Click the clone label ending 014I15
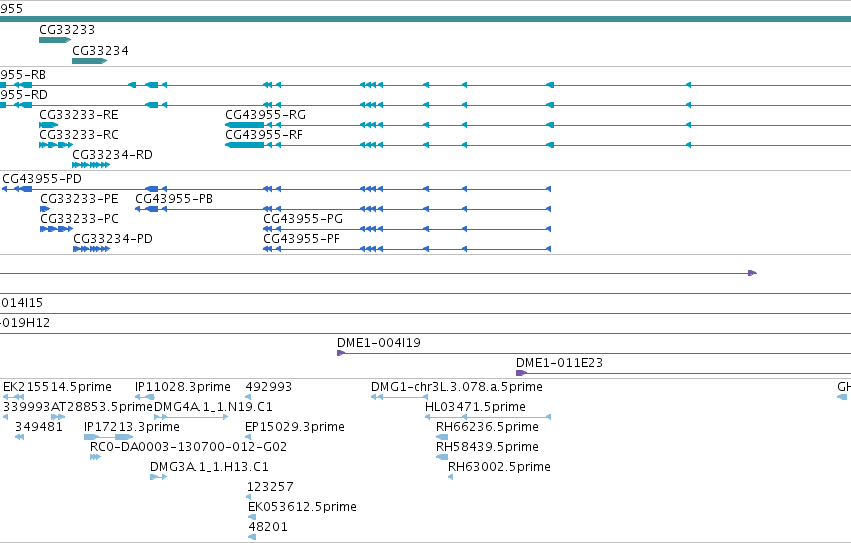The image size is (851, 543). coord(22,302)
